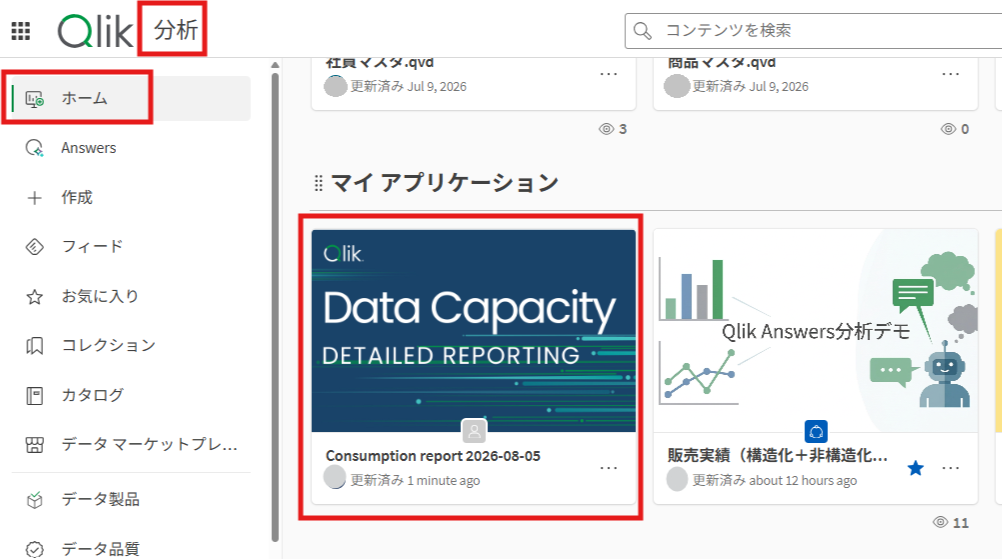Click the 商品マスタ.qvd card title
Screen dimensions: 1002x559
point(721,63)
